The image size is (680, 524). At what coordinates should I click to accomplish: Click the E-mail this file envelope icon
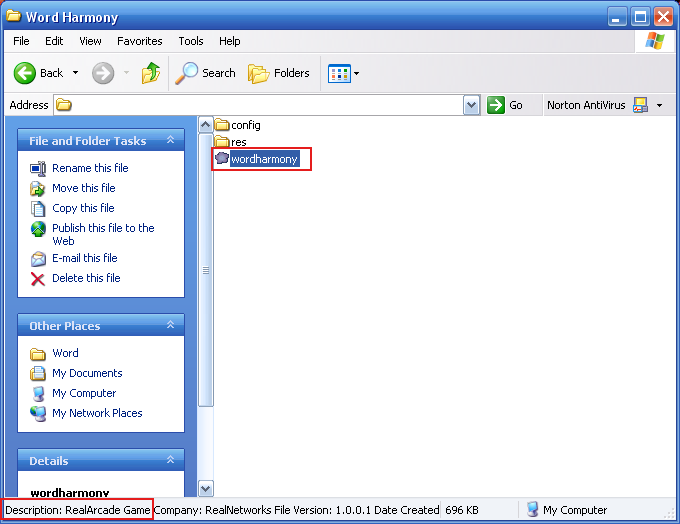[38, 259]
